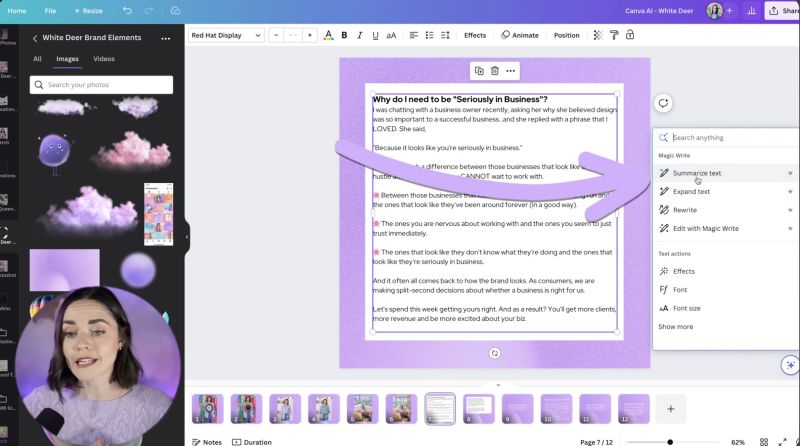Select page 8 thumbnail

coord(479,408)
